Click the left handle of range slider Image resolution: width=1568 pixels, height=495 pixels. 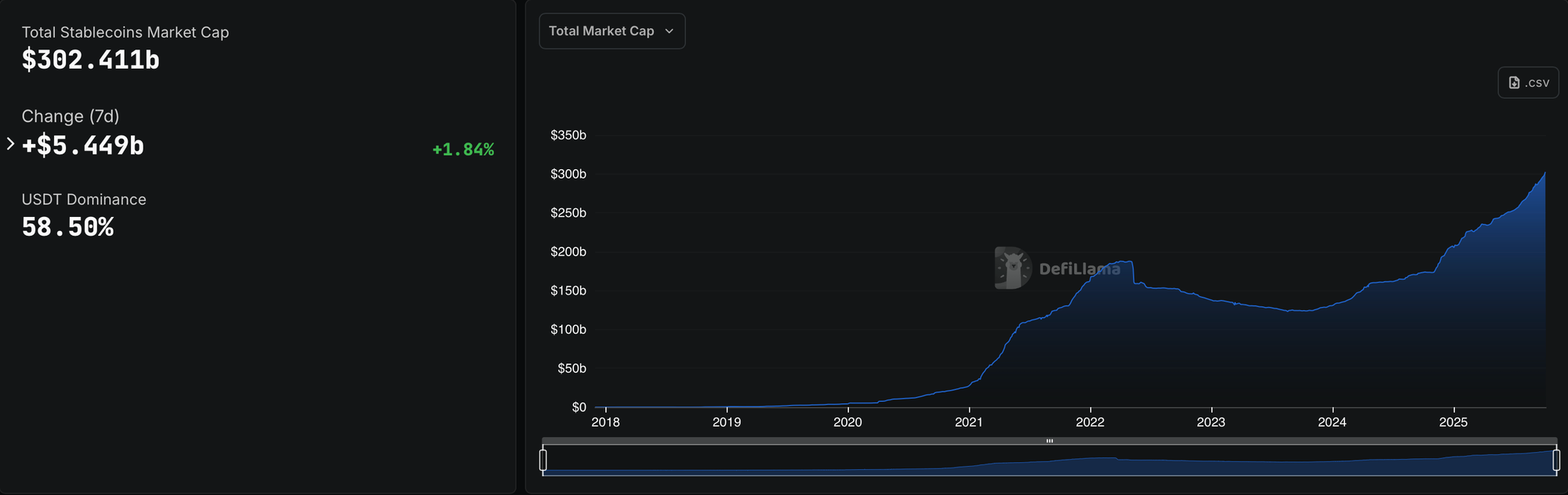click(x=543, y=460)
